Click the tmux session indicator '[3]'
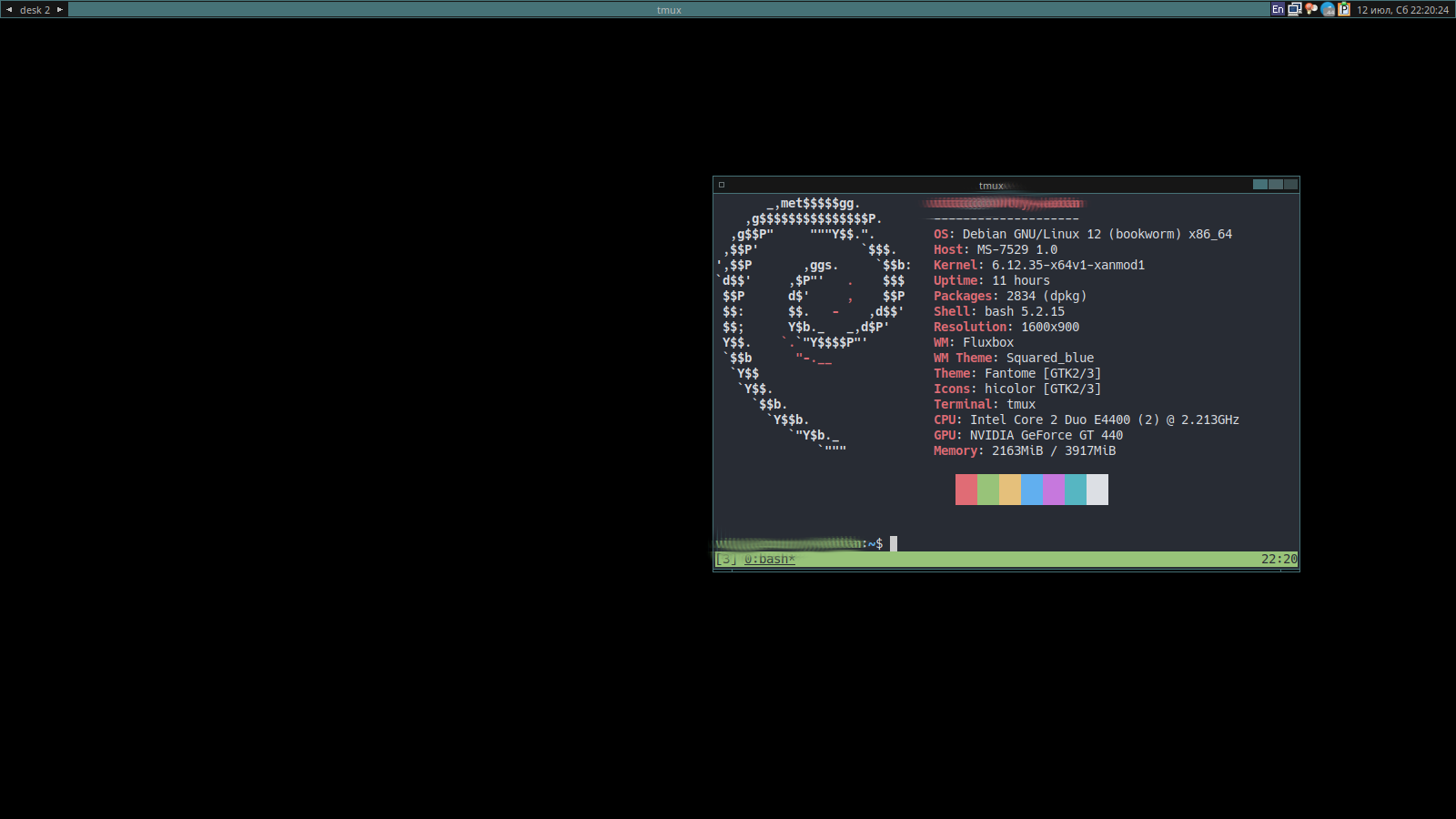Image resolution: width=1456 pixels, height=819 pixels. pos(726,559)
